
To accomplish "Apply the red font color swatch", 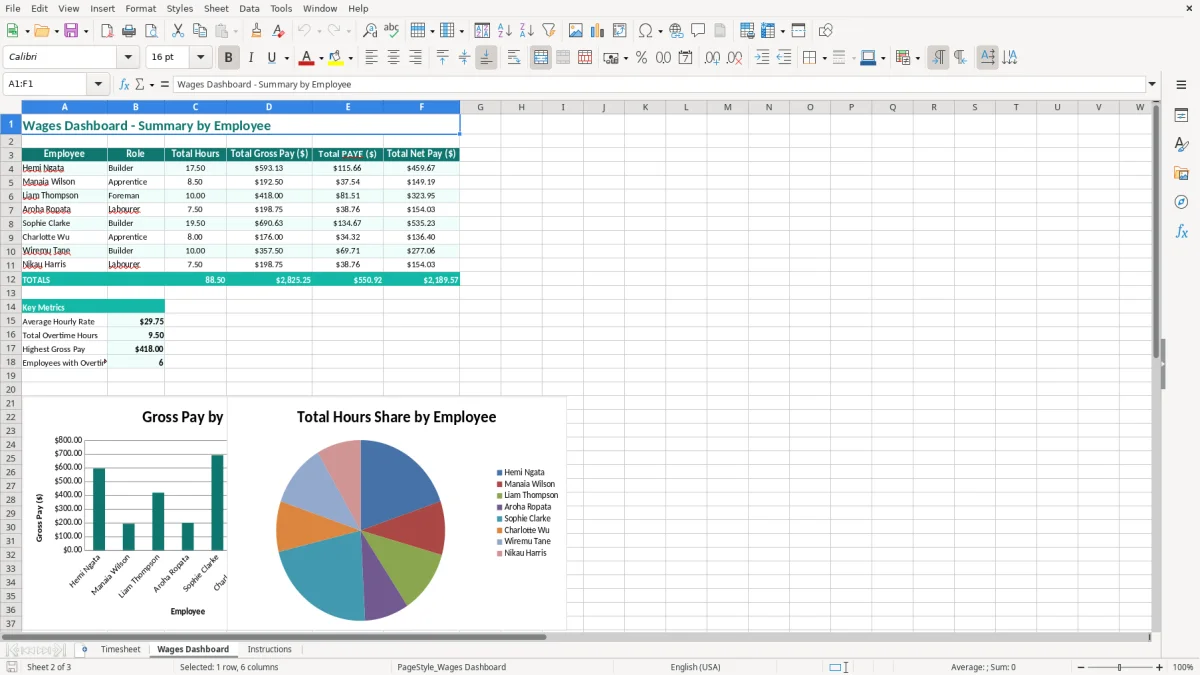I will pos(307,58).
